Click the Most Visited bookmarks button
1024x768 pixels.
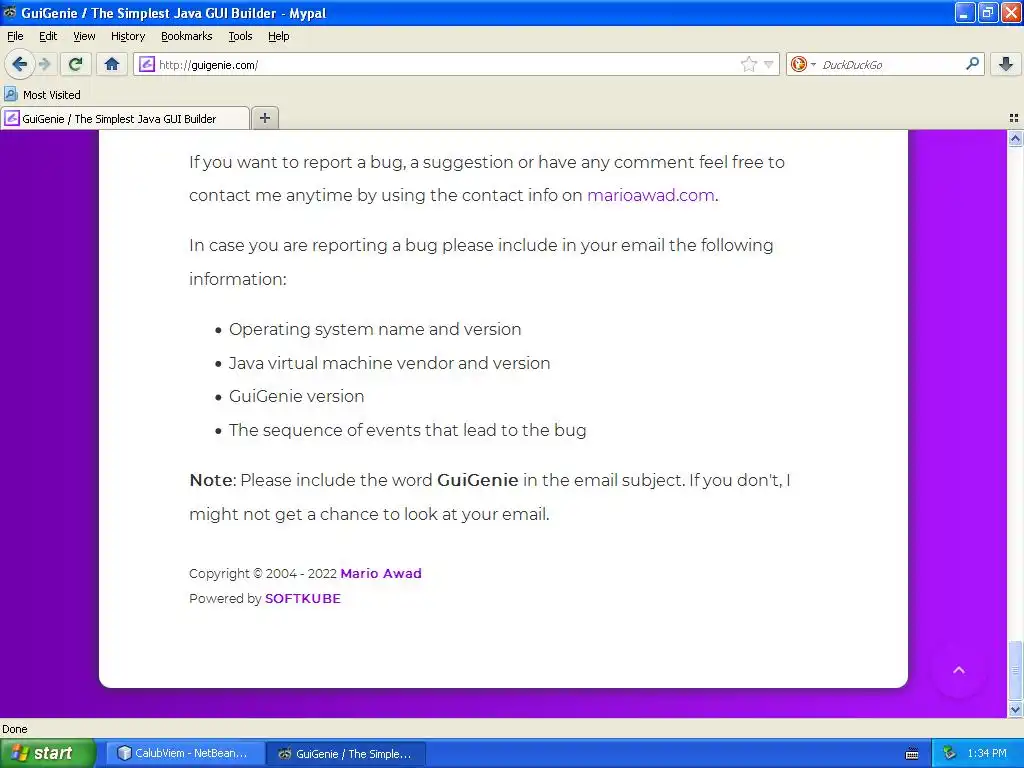click(42, 95)
